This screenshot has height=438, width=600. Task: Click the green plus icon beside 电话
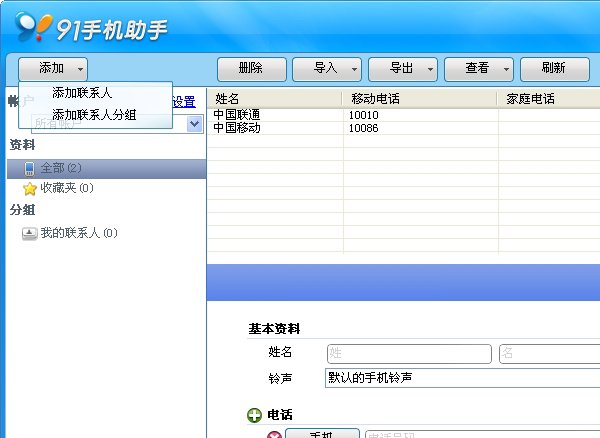(254, 415)
